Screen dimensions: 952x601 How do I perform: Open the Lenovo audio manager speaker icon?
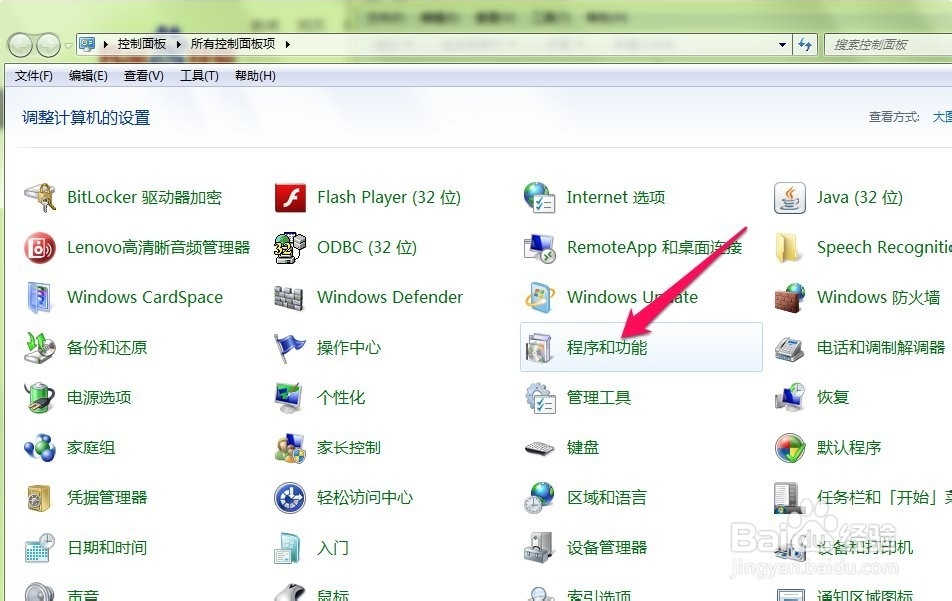pyautogui.click(x=40, y=248)
